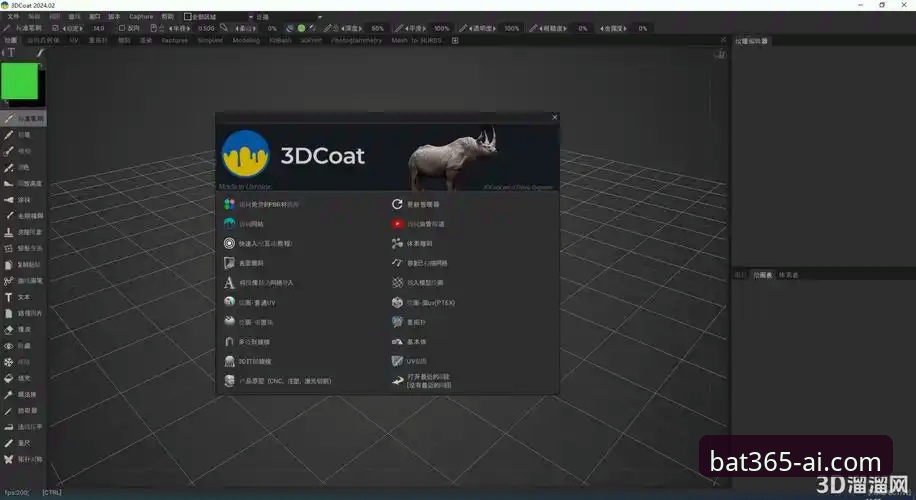
Task: Click the update manager refresh icon
Action: [397, 204]
